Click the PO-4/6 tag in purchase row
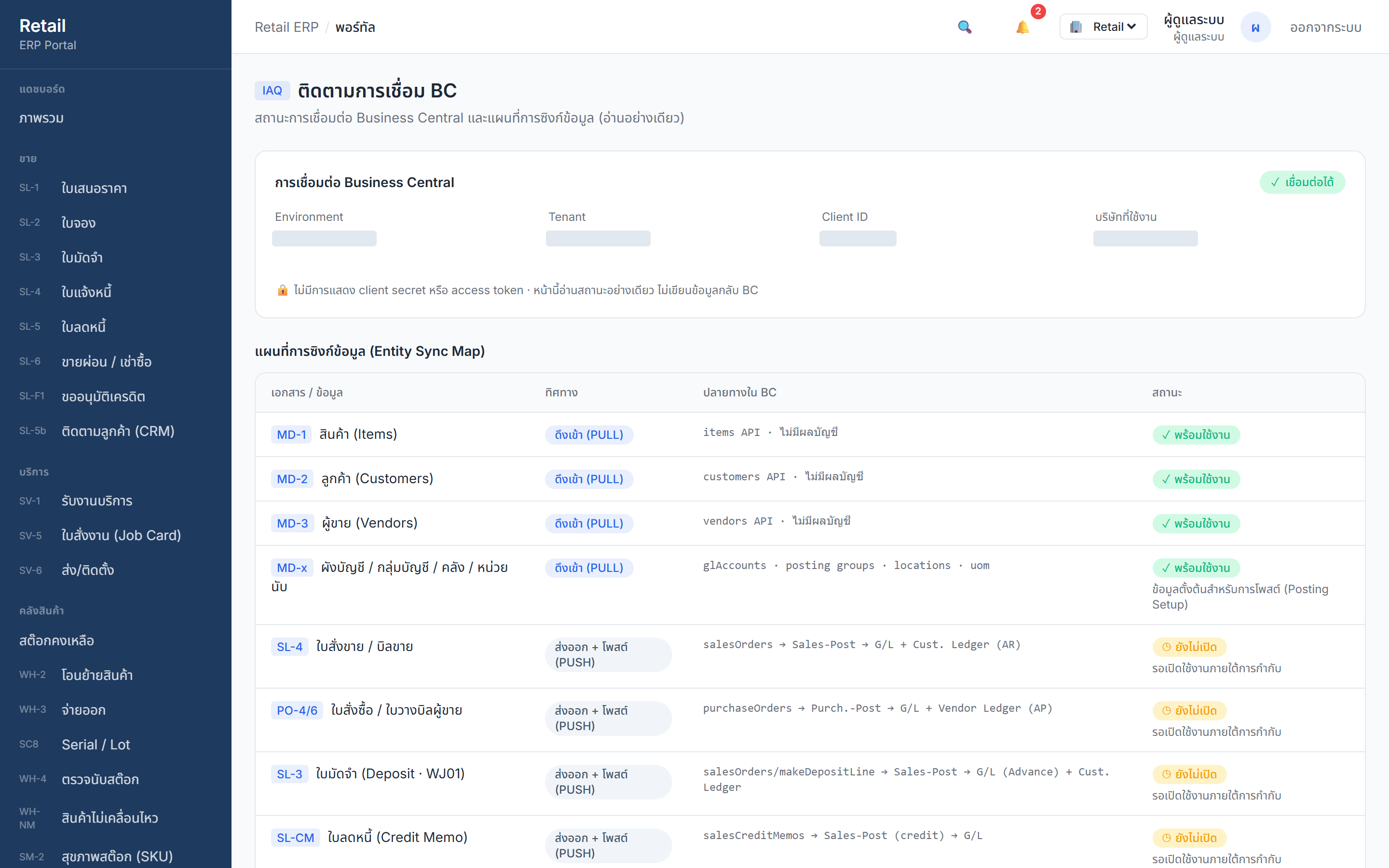The width and height of the screenshot is (1389, 868). [x=297, y=710]
